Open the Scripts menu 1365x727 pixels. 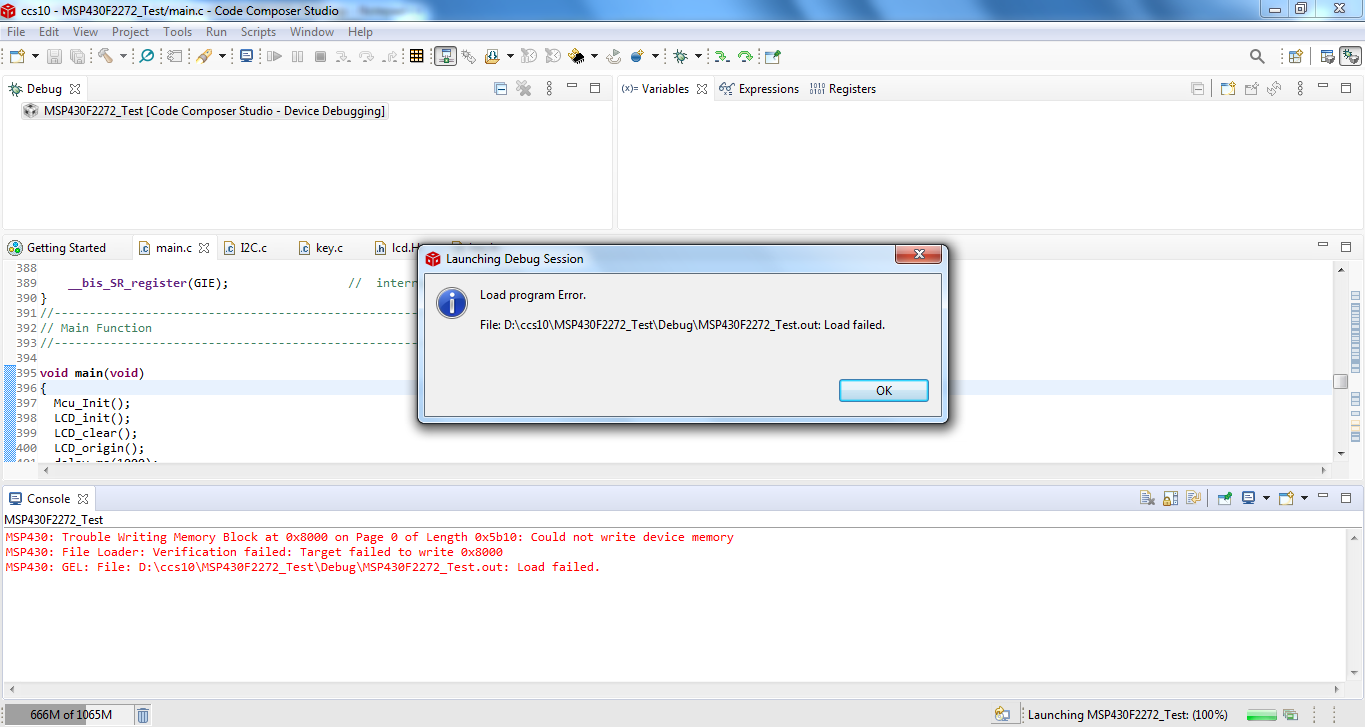coord(258,32)
